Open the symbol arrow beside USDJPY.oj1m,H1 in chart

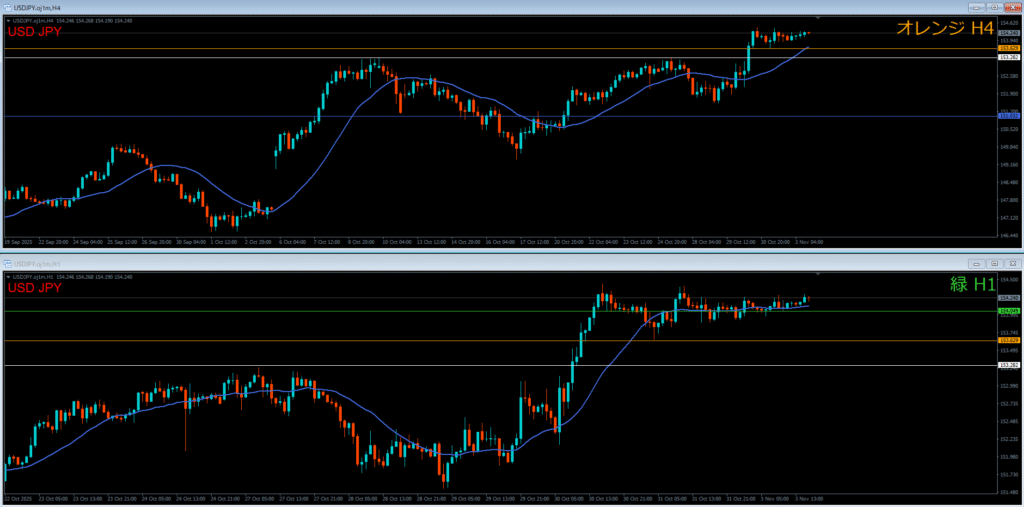point(7,276)
